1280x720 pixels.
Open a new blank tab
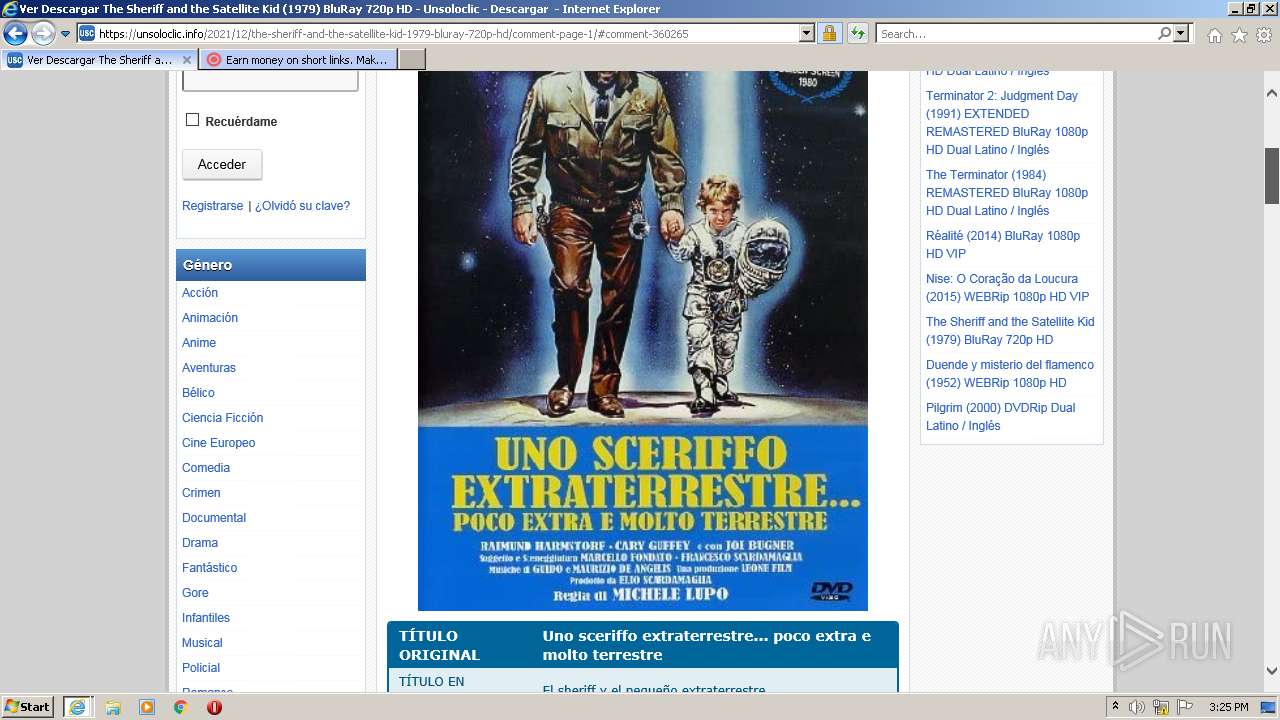[412, 60]
